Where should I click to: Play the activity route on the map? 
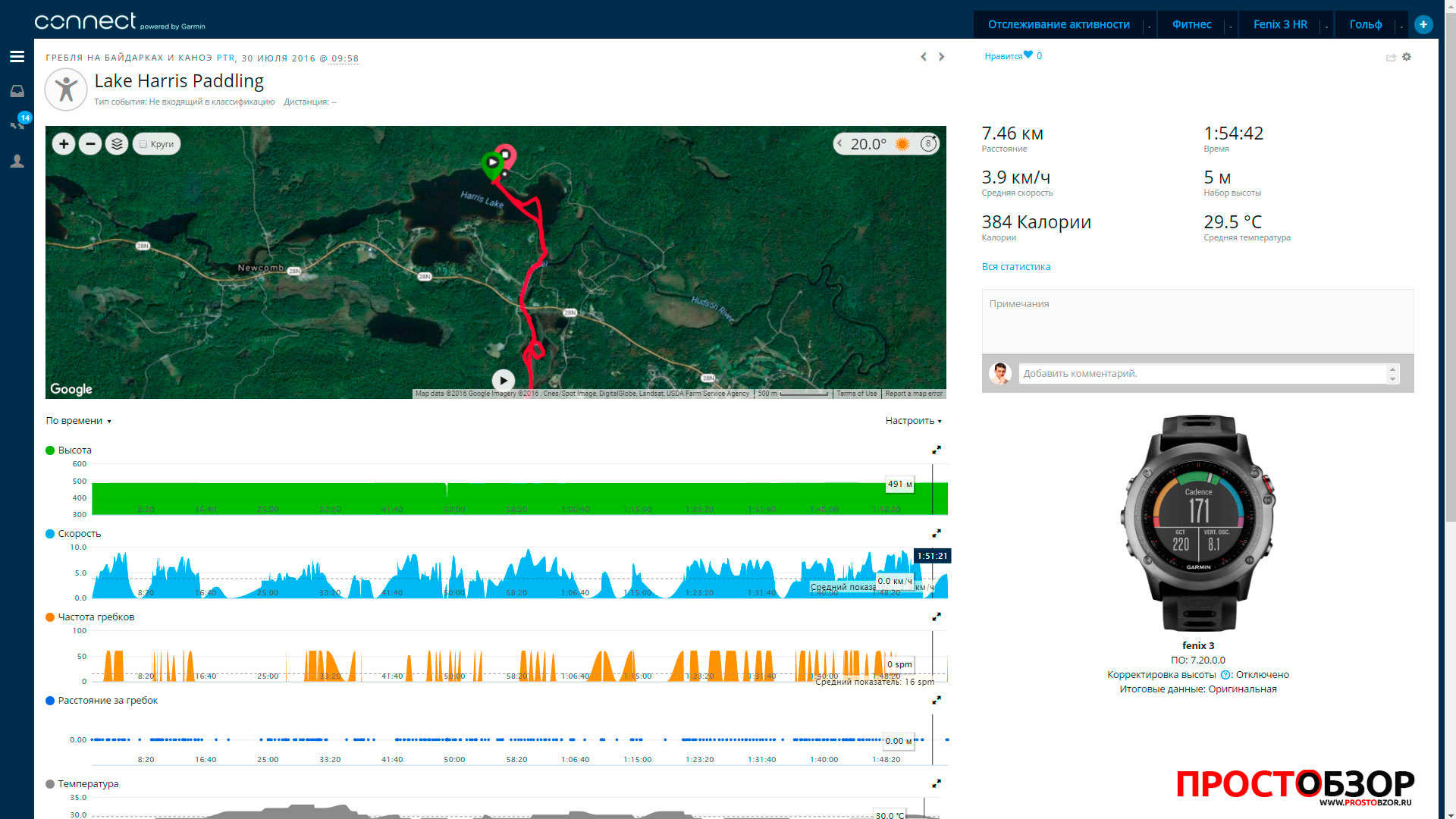tap(503, 381)
